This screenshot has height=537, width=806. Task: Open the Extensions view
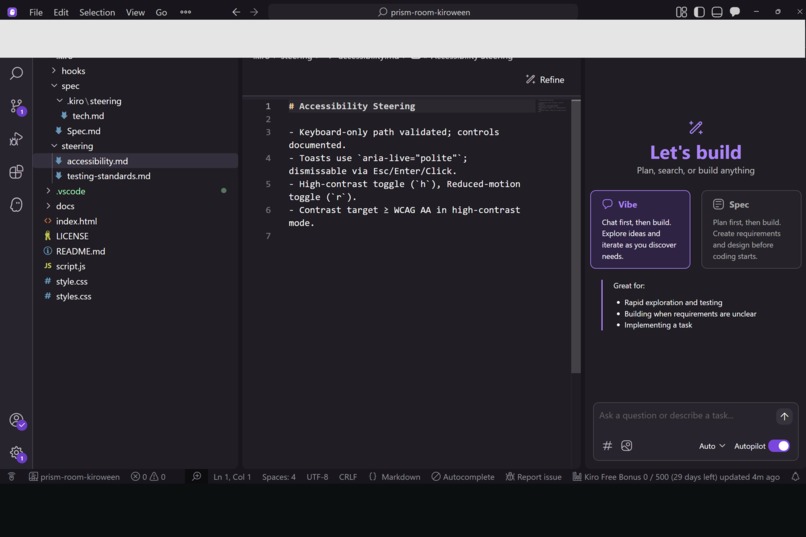tap(16, 172)
